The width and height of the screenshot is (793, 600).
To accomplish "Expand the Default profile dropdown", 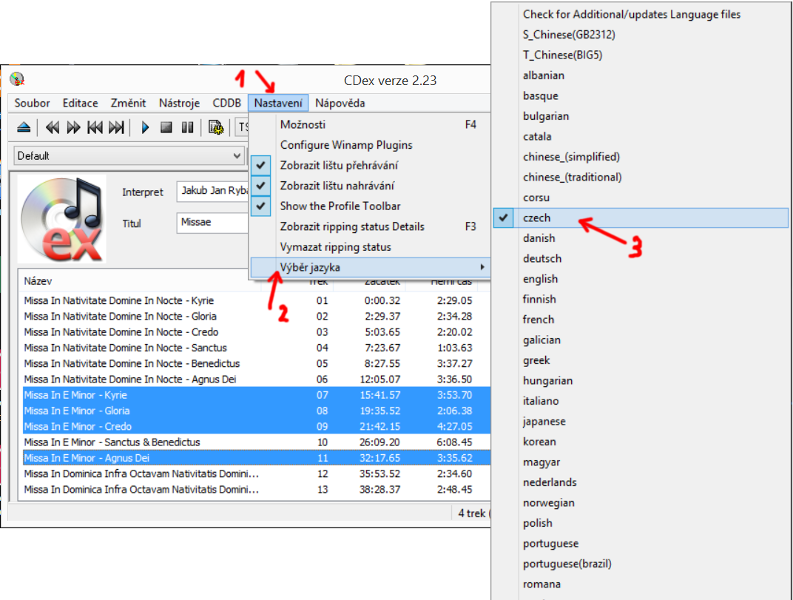I will pos(237,156).
